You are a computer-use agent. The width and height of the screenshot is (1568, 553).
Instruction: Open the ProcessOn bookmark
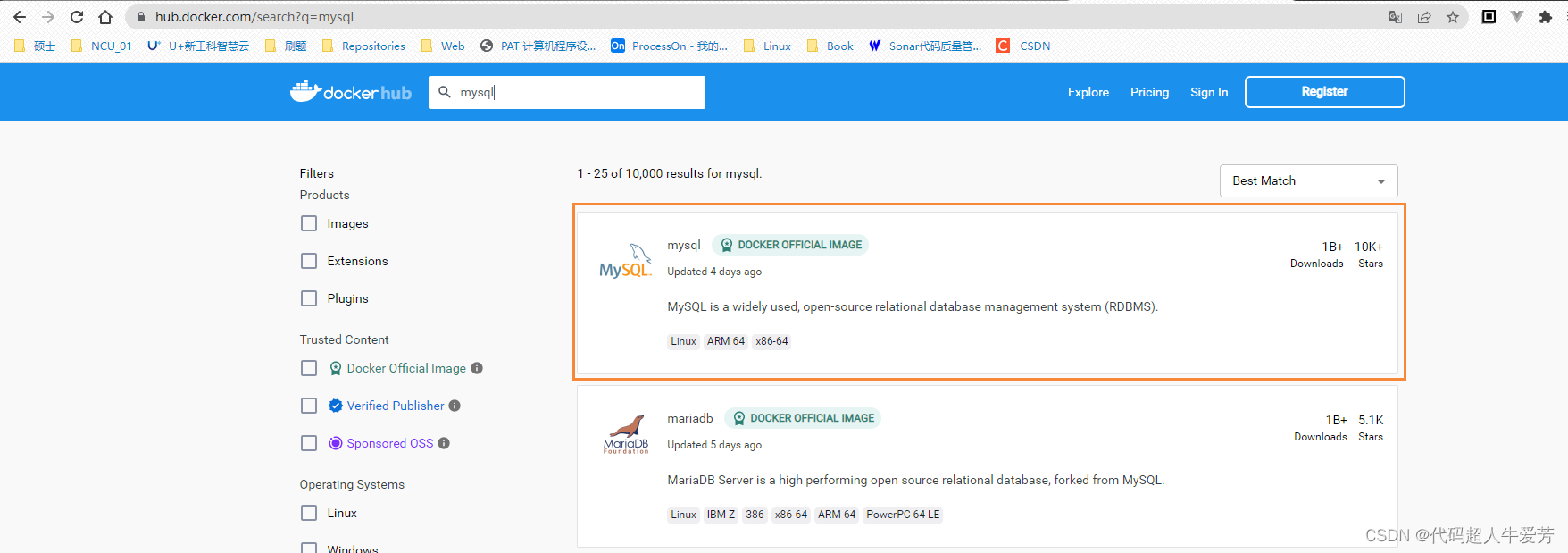pos(669,46)
